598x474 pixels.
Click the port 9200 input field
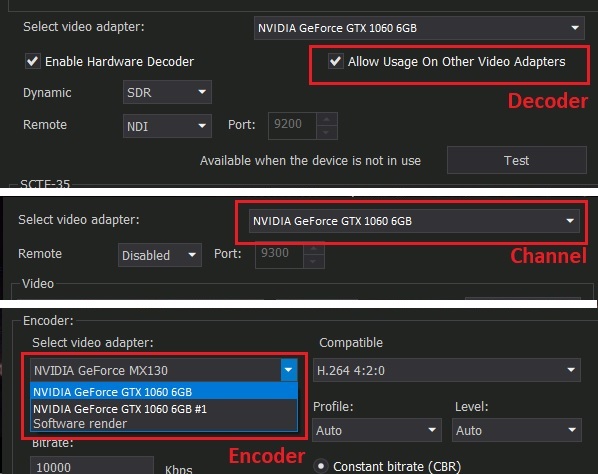[292, 125]
